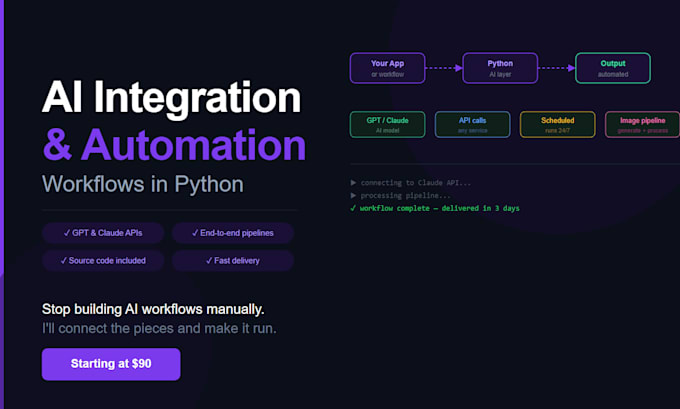680x409 pixels.
Task: Click the triangle before 'connecting to Claude API'
Action: pos(353,183)
